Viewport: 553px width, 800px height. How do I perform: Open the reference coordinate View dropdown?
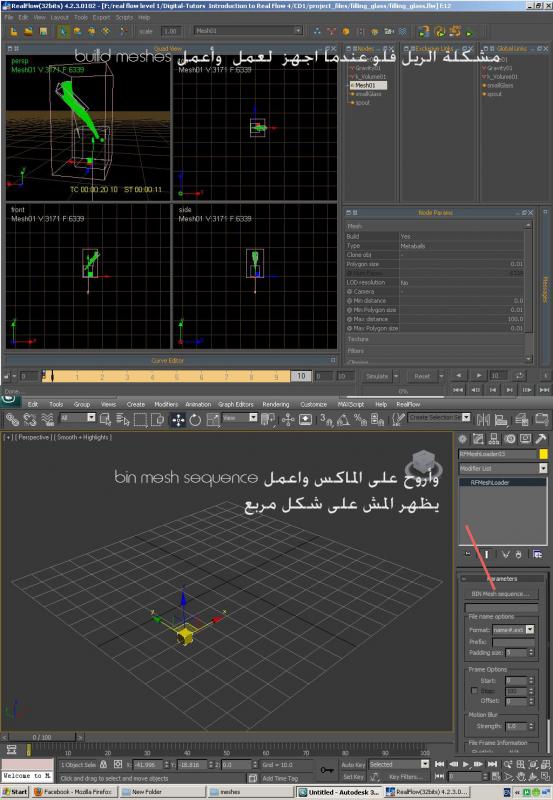(240, 418)
